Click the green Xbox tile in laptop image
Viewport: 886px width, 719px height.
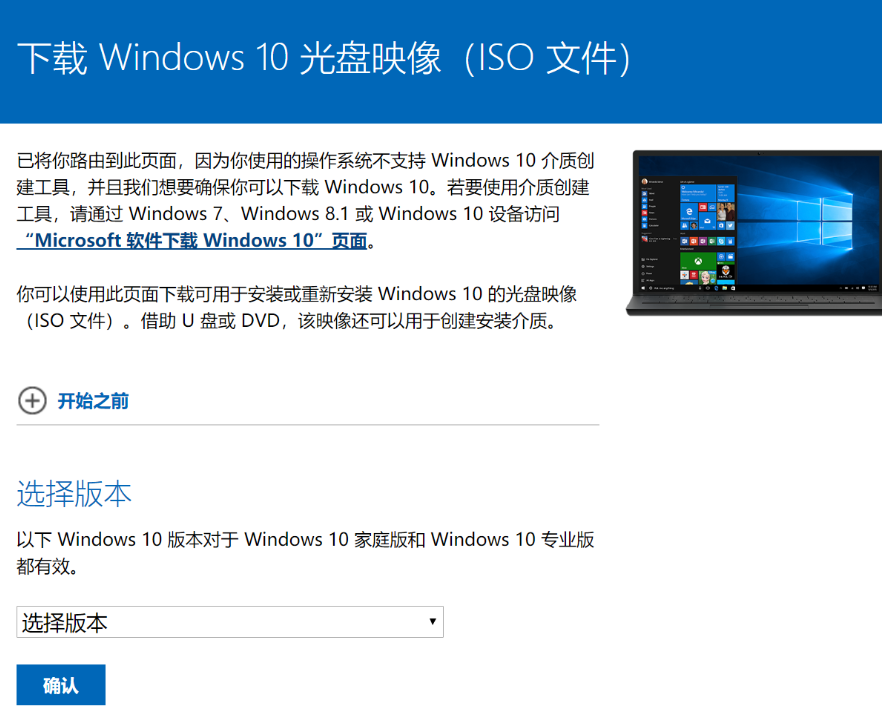698,261
